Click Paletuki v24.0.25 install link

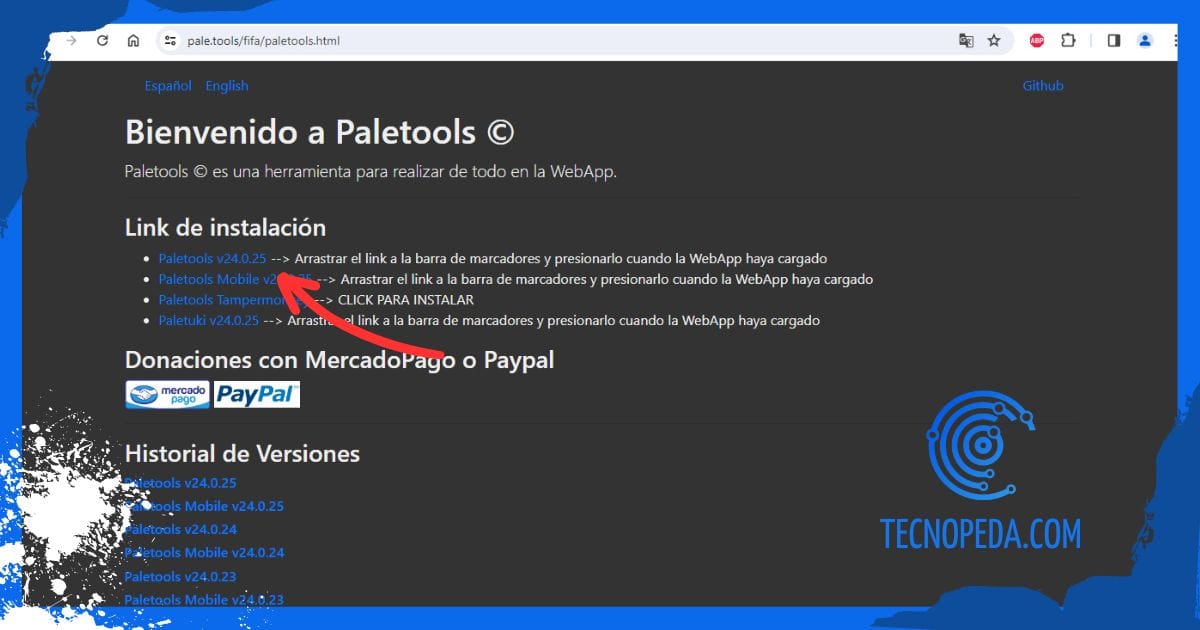(x=208, y=321)
